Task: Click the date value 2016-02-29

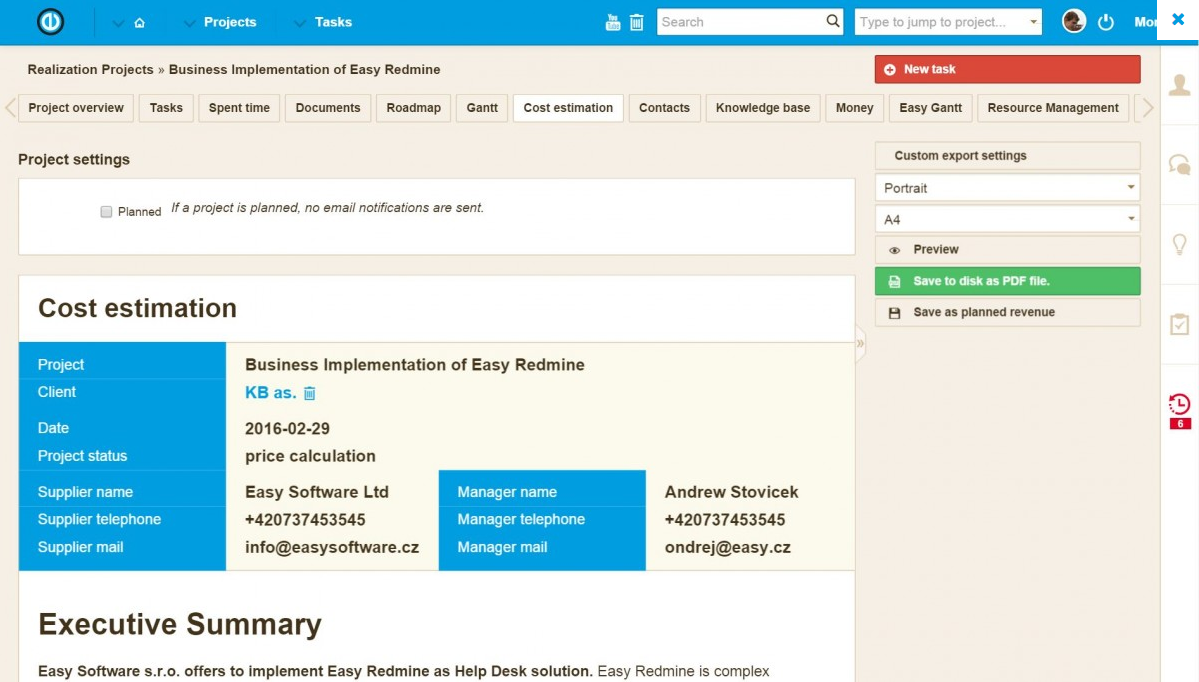Action: 288,428
